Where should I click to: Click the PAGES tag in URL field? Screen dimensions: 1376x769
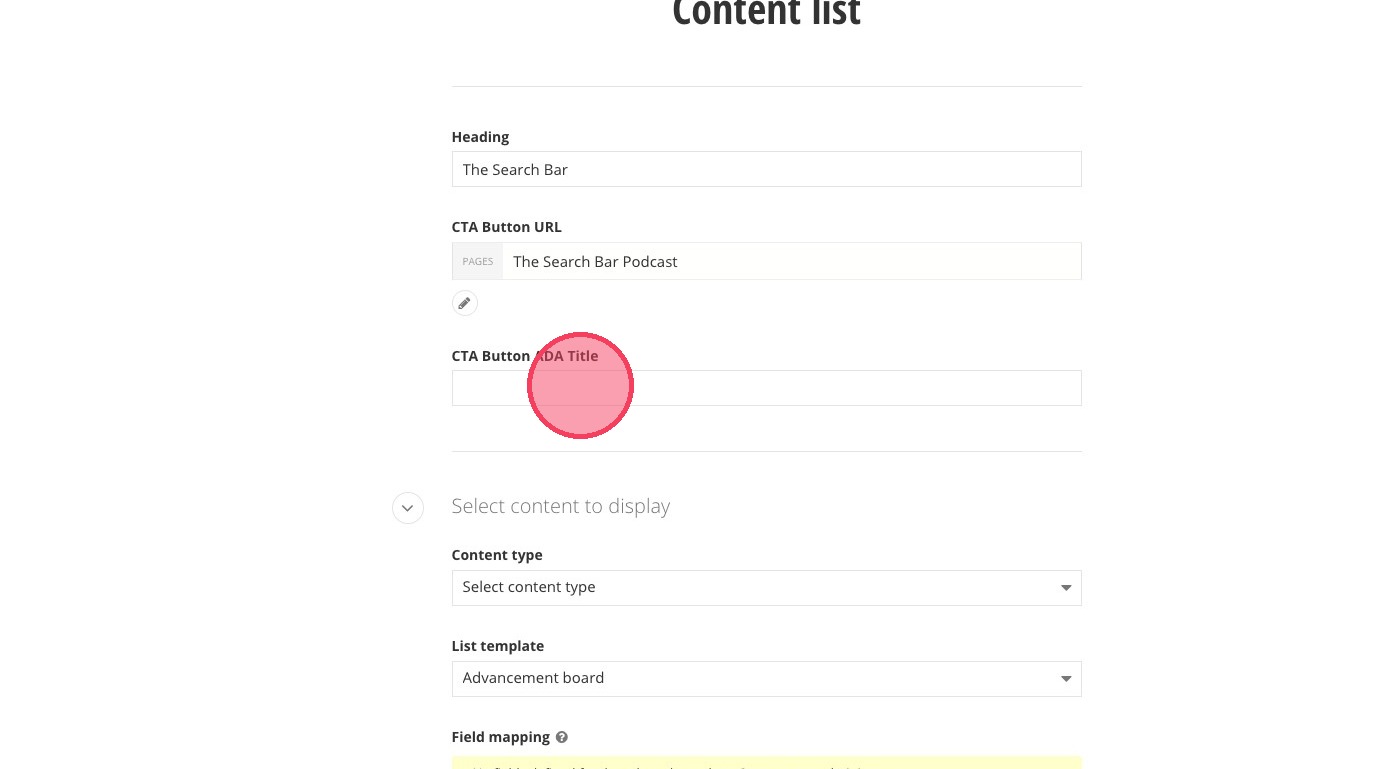[477, 261]
